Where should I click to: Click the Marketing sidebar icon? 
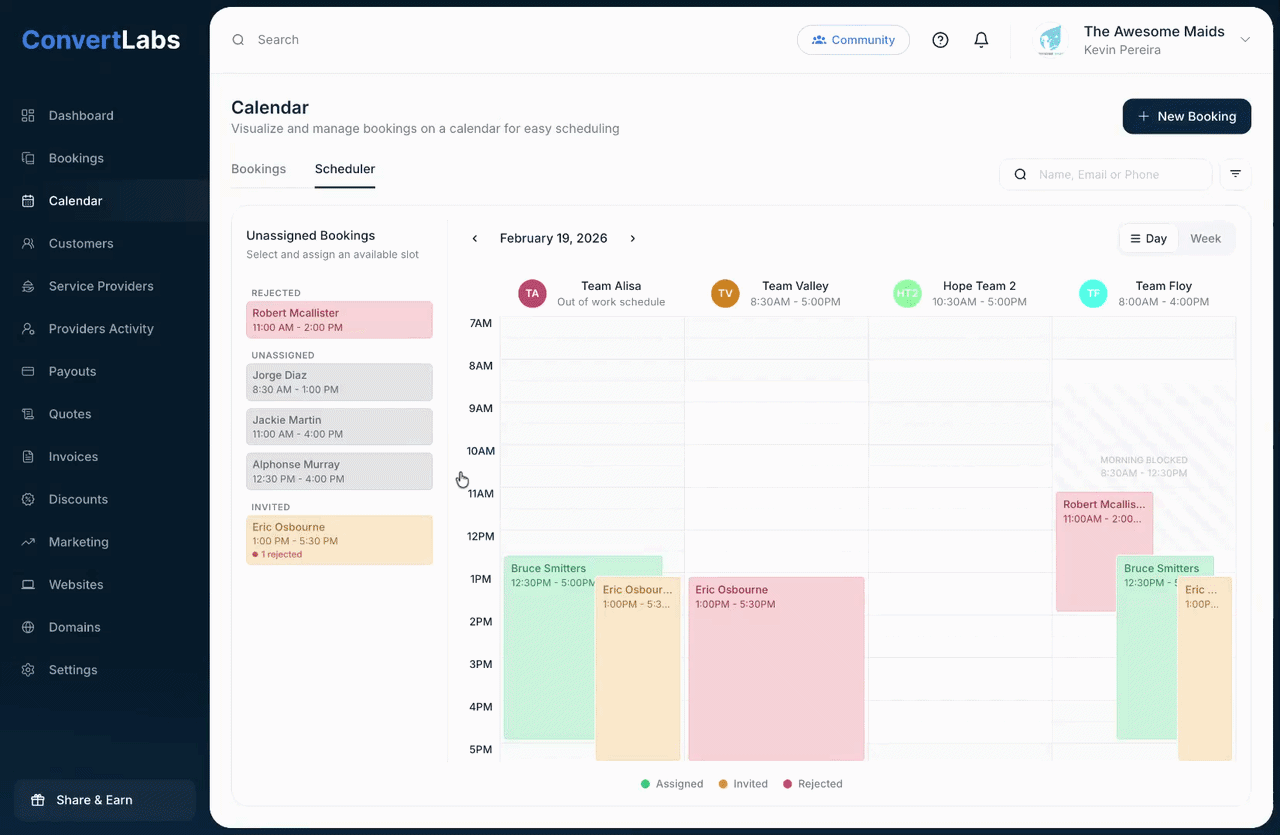28,542
